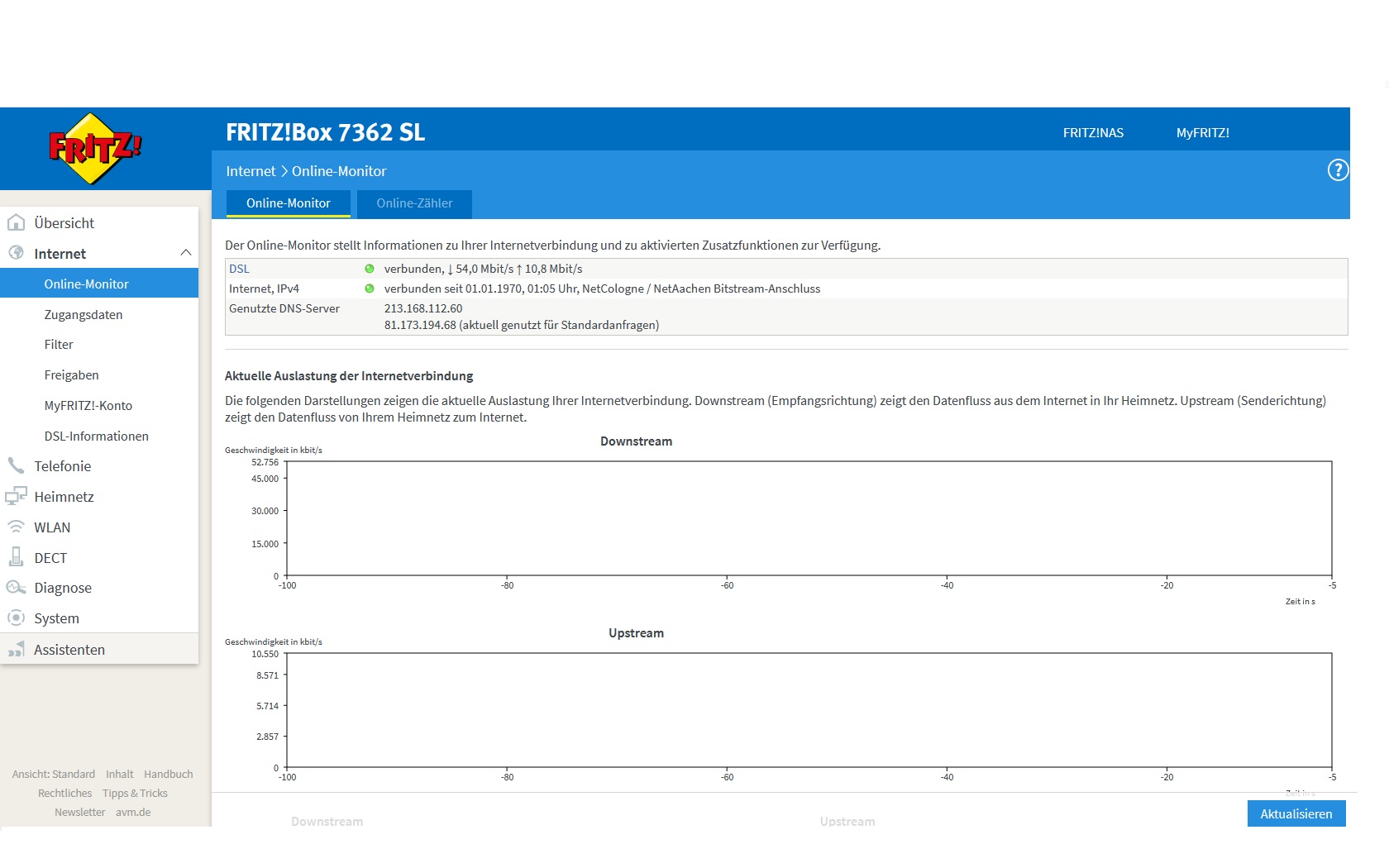Open Übersicht in the sidebar
This screenshot has height=868, width=1389.
[x=64, y=223]
